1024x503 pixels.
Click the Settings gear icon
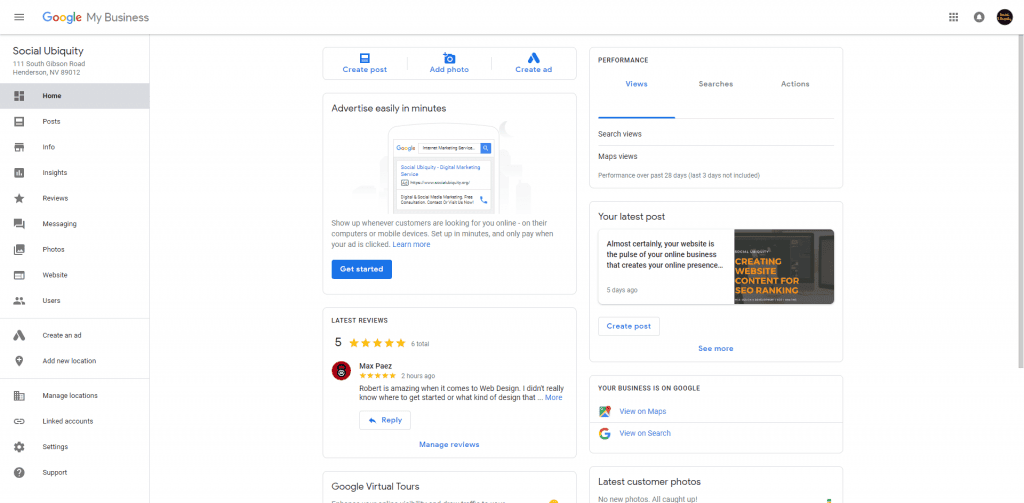[x=19, y=447]
